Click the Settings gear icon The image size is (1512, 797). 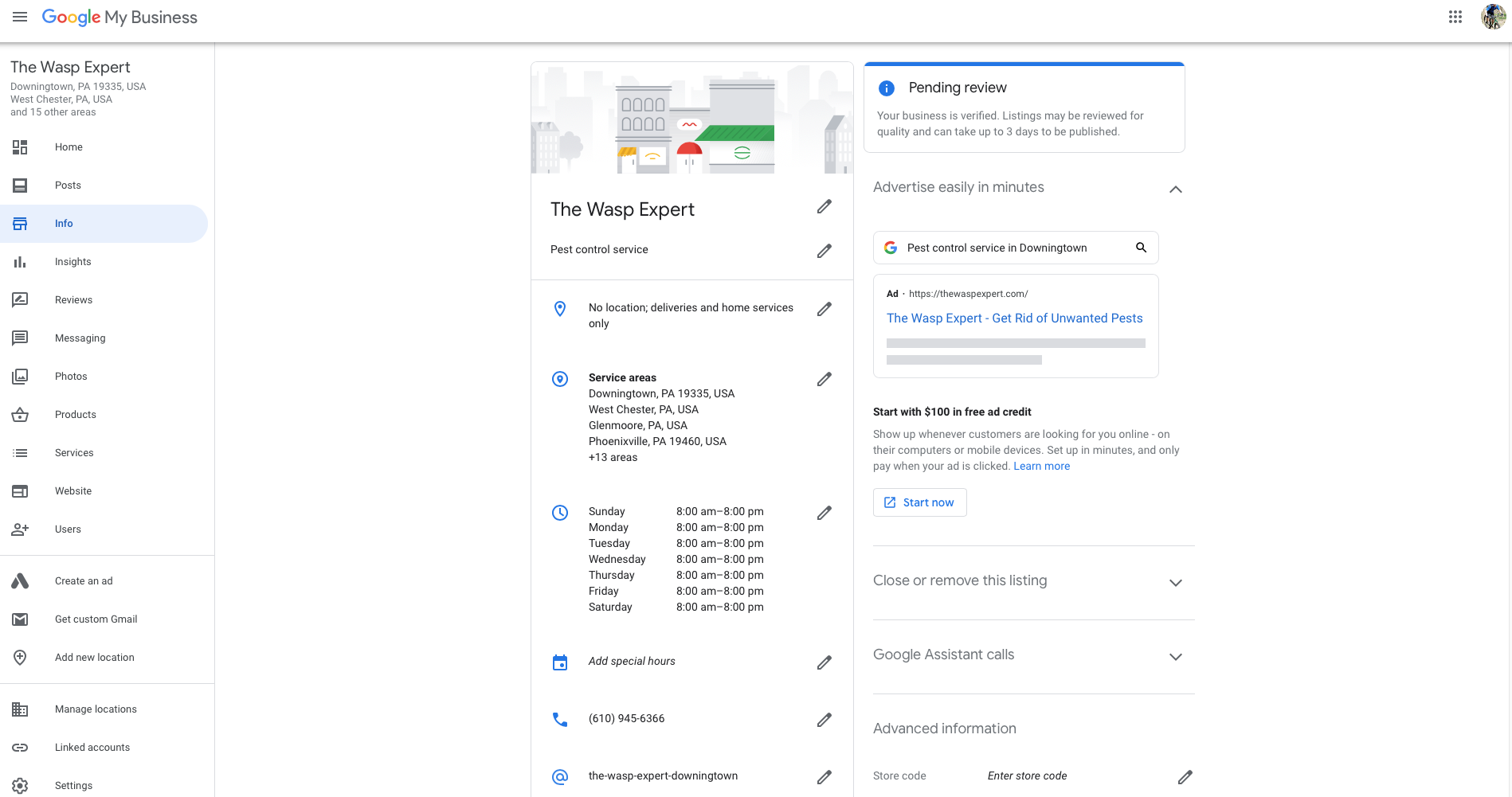(x=20, y=786)
